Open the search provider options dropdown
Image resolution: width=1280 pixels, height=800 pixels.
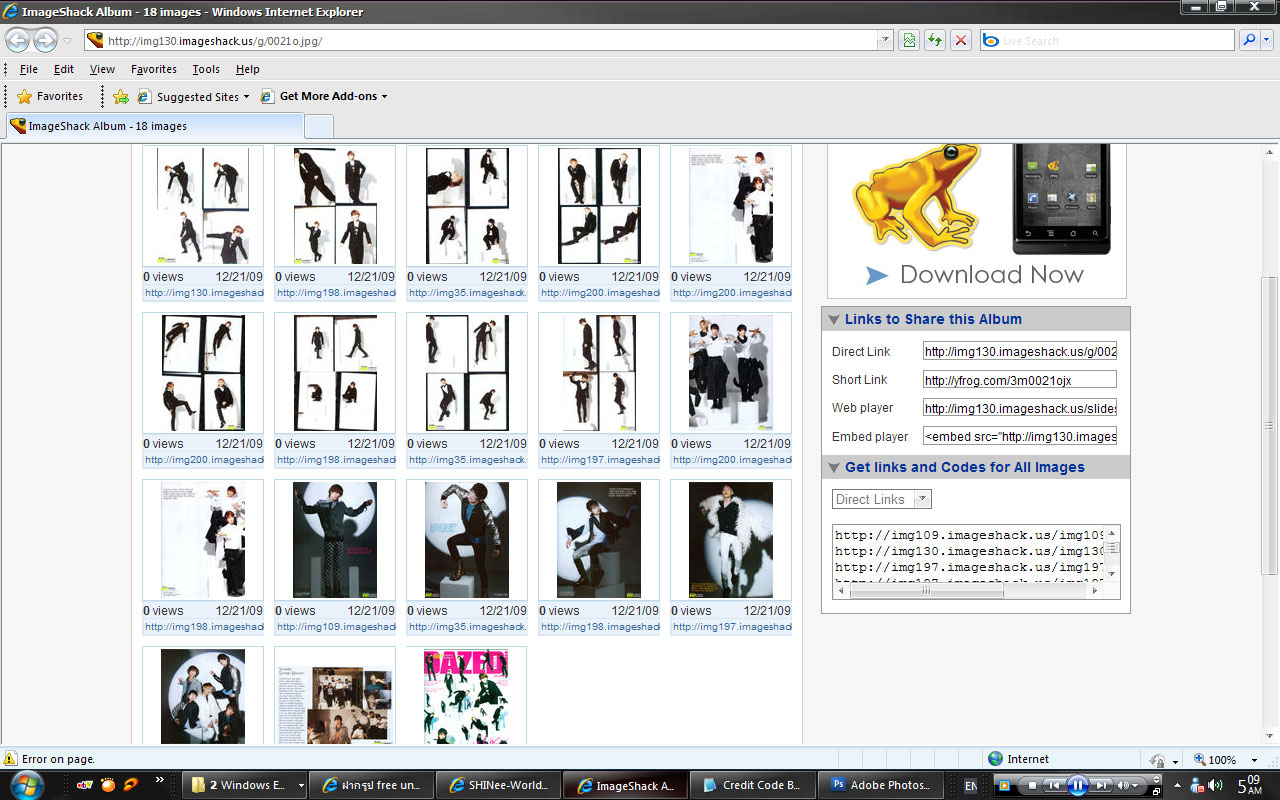tap(1267, 40)
